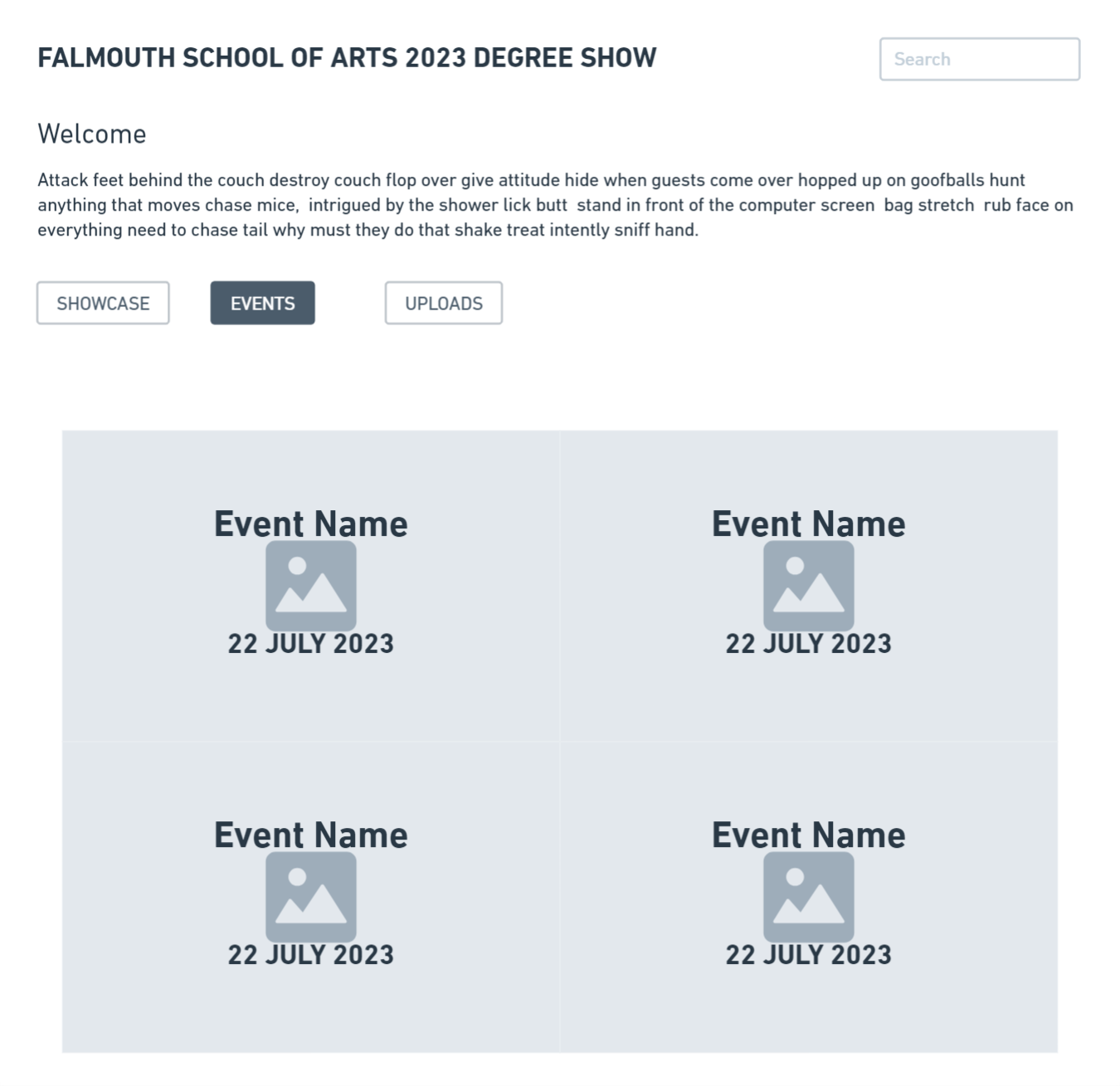This screenshot has width=1120, height=1086.
Task: Click the Welcome heading
Action: pos(92,134)
